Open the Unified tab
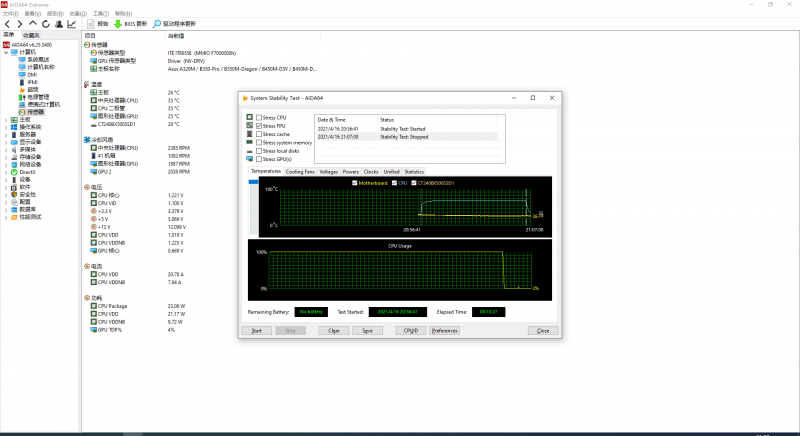Image resolution: width=800 pixels, height=436 pixels. (391, 172)
